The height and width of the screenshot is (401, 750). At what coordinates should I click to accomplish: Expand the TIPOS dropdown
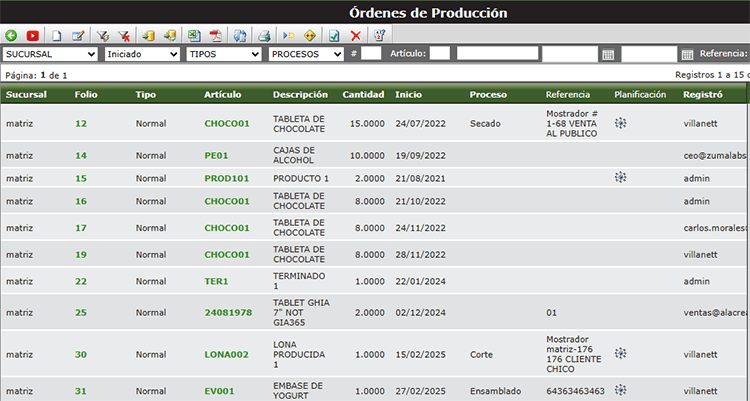(x=224, y=54)
